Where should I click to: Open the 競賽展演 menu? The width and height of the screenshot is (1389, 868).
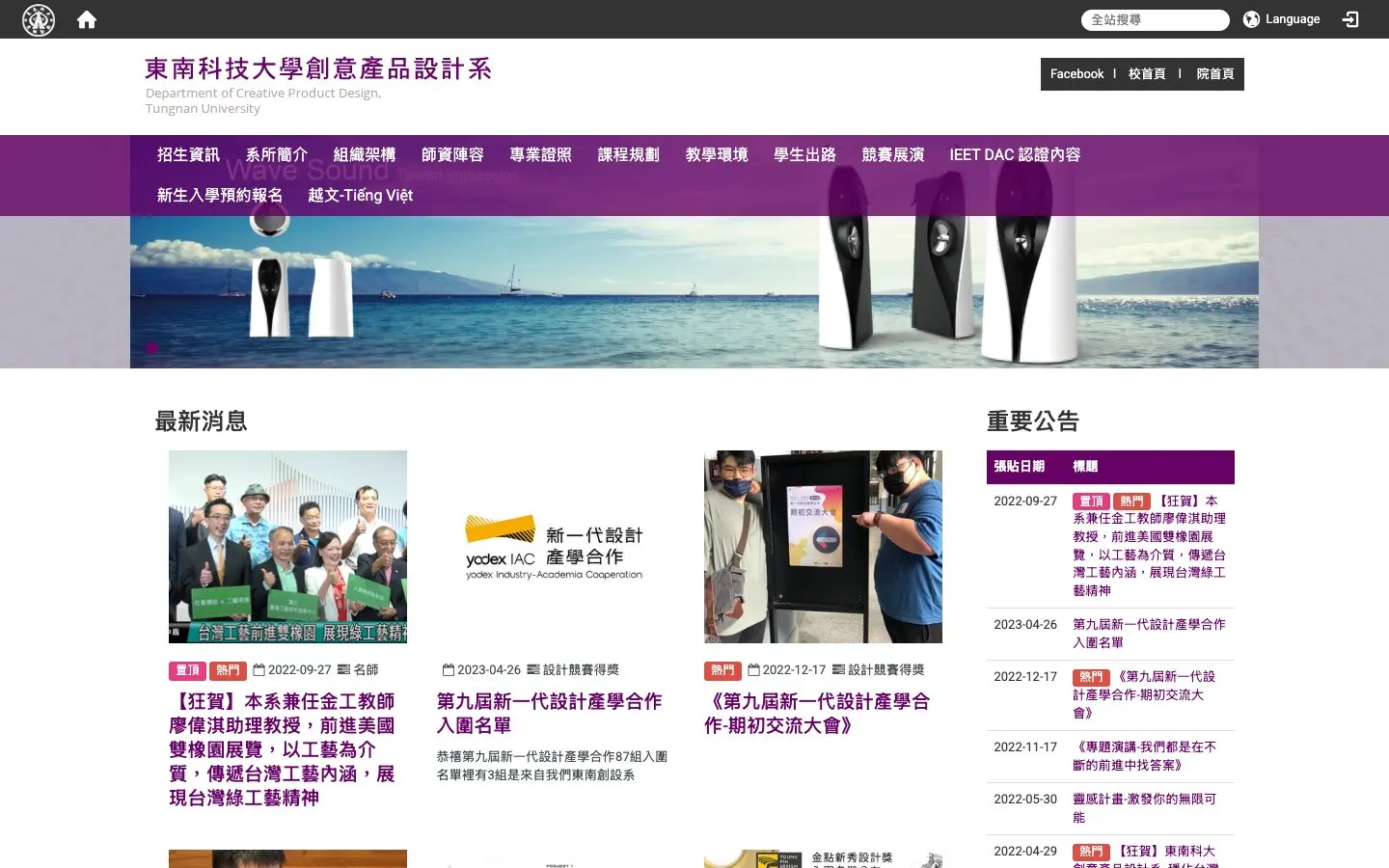click(893, 155)
